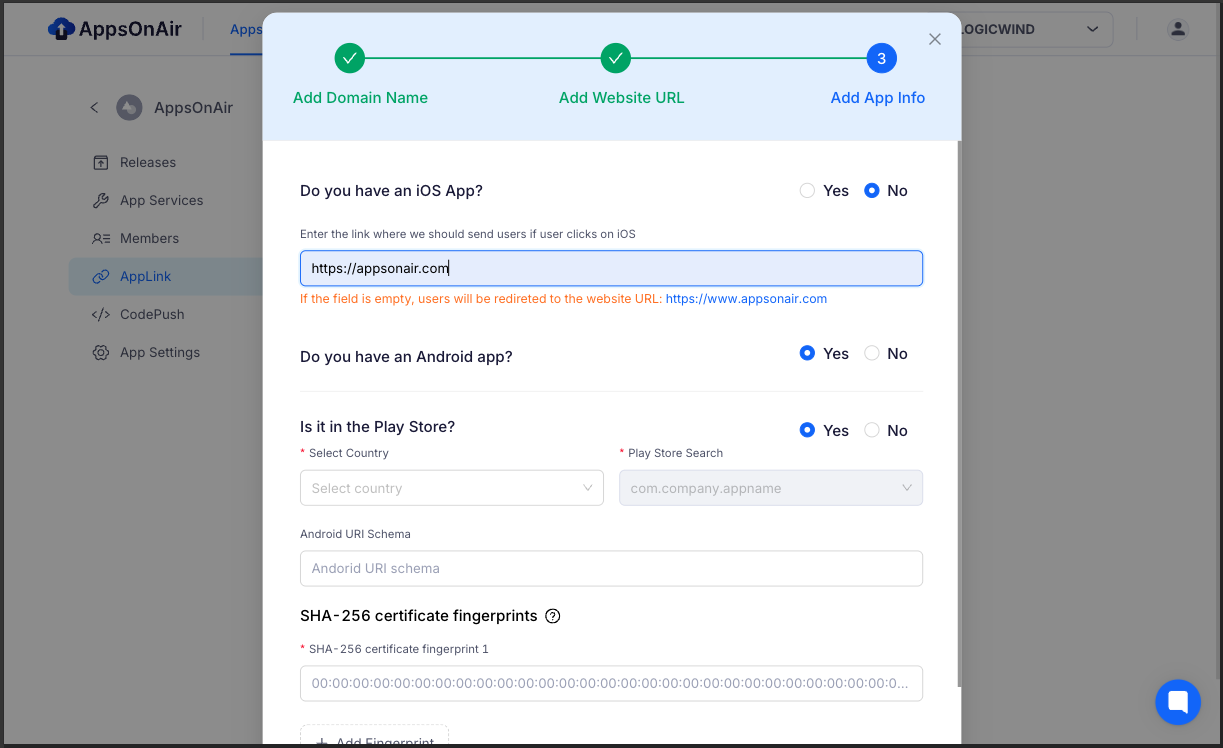Choose No for Play Store question
This screenshot has height=748, width=1223.
[872, 431]
